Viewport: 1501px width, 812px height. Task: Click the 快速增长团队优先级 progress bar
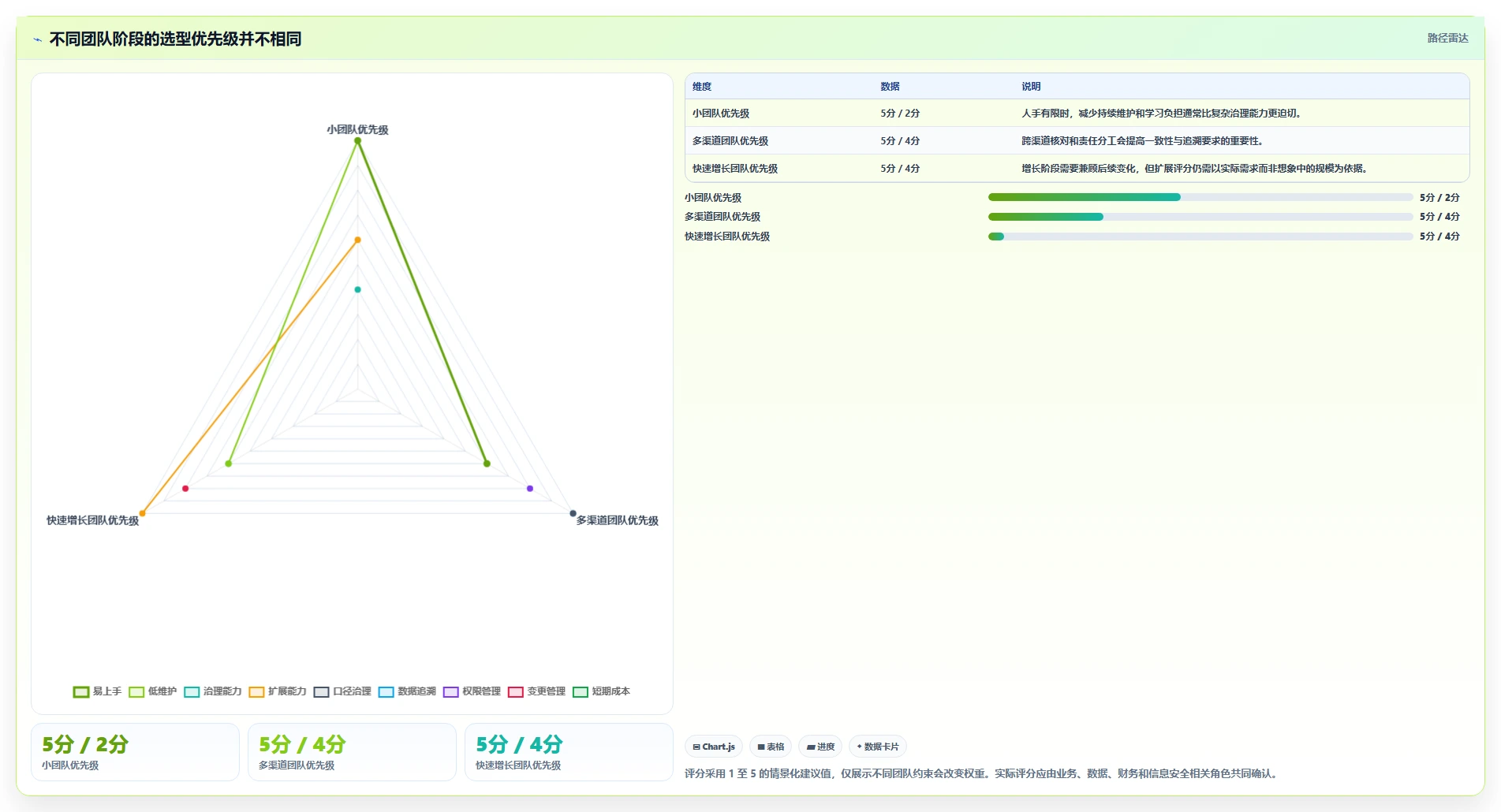pyautogui.click(x=1200, y=237)
